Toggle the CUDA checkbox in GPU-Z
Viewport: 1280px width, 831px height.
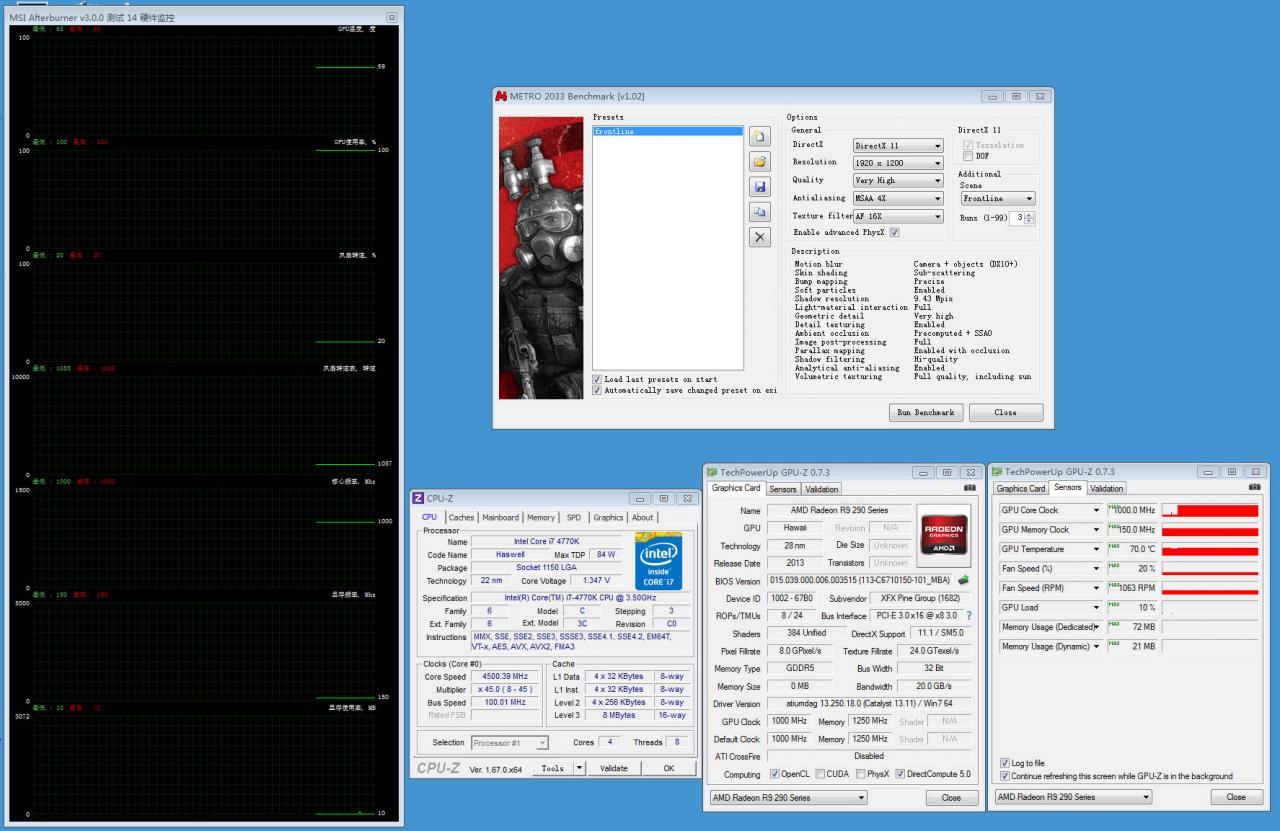[x=820, y=774]
